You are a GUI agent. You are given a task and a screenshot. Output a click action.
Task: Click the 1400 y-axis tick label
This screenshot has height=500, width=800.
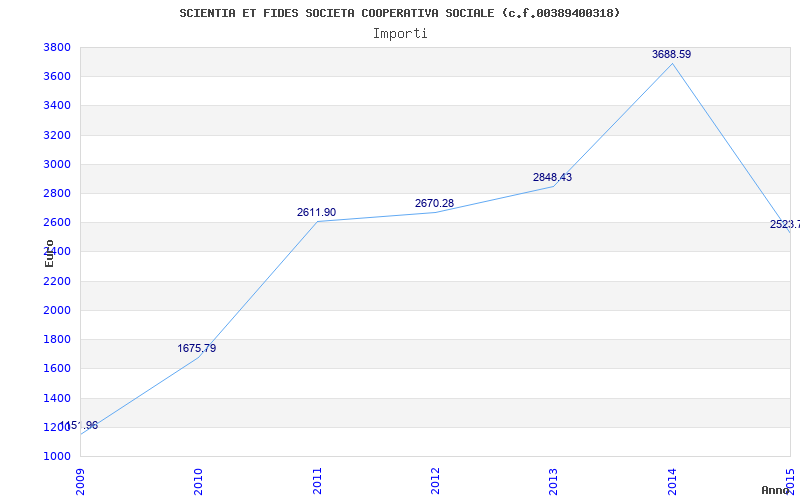[x=57, y=398]
